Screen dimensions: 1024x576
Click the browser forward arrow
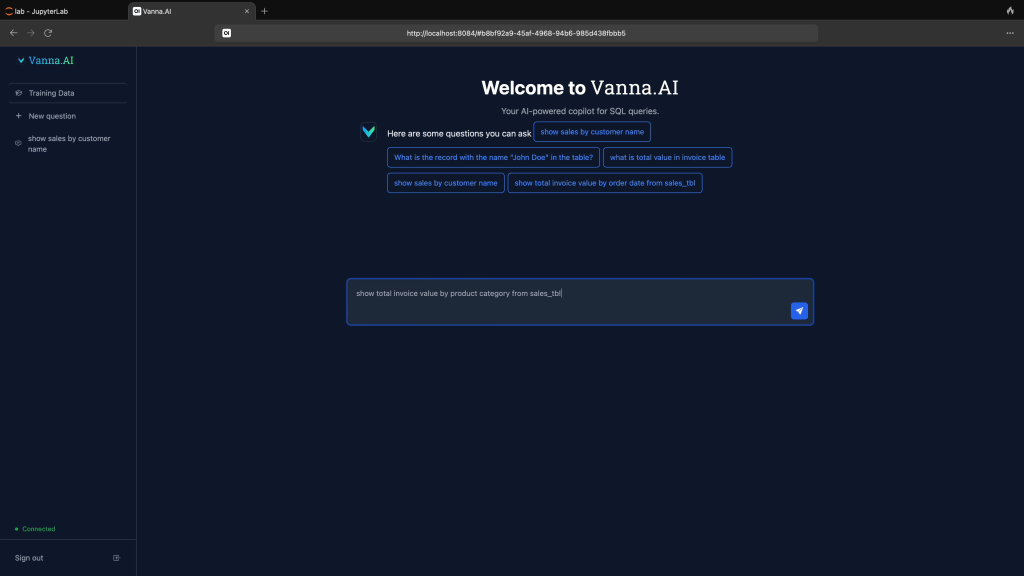click(x=31, y=33)
